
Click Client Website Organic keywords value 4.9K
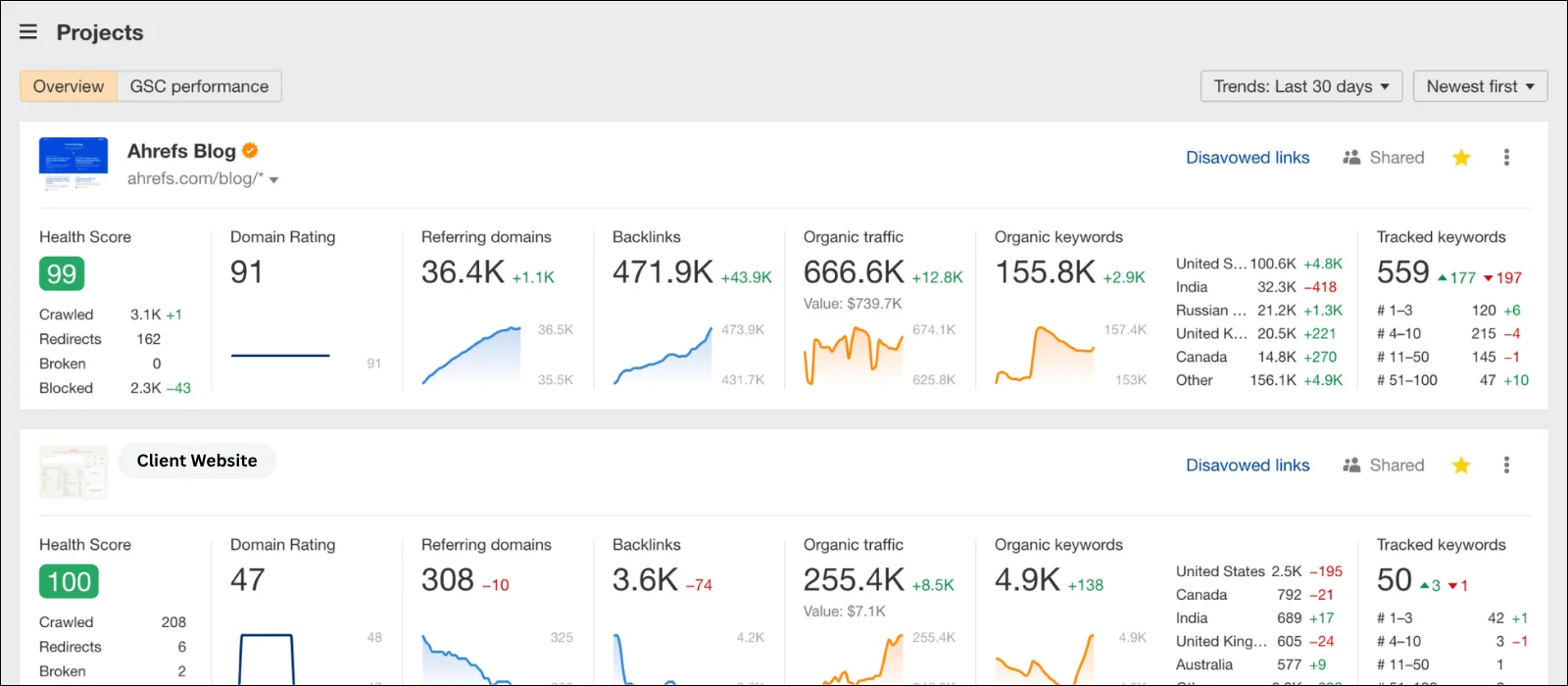1027,579
